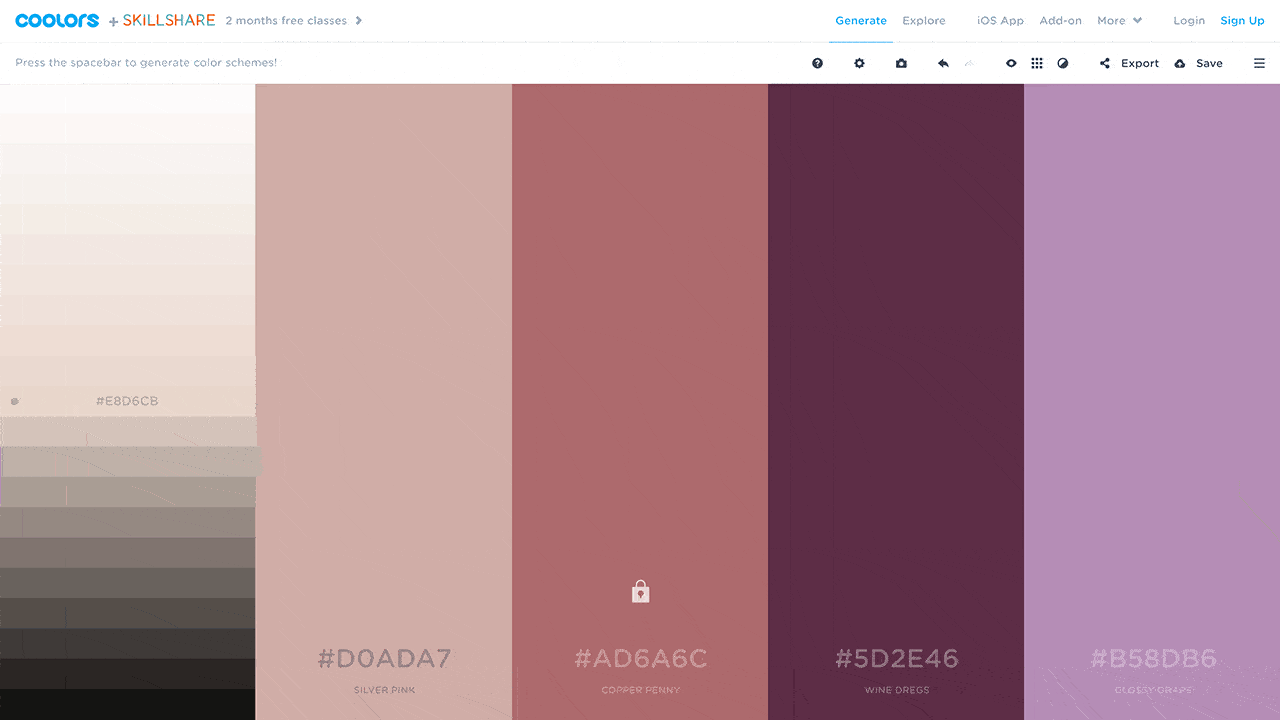Switch to the Generate tab
This screenshot has width=1280, height=720.
[861, 20]
